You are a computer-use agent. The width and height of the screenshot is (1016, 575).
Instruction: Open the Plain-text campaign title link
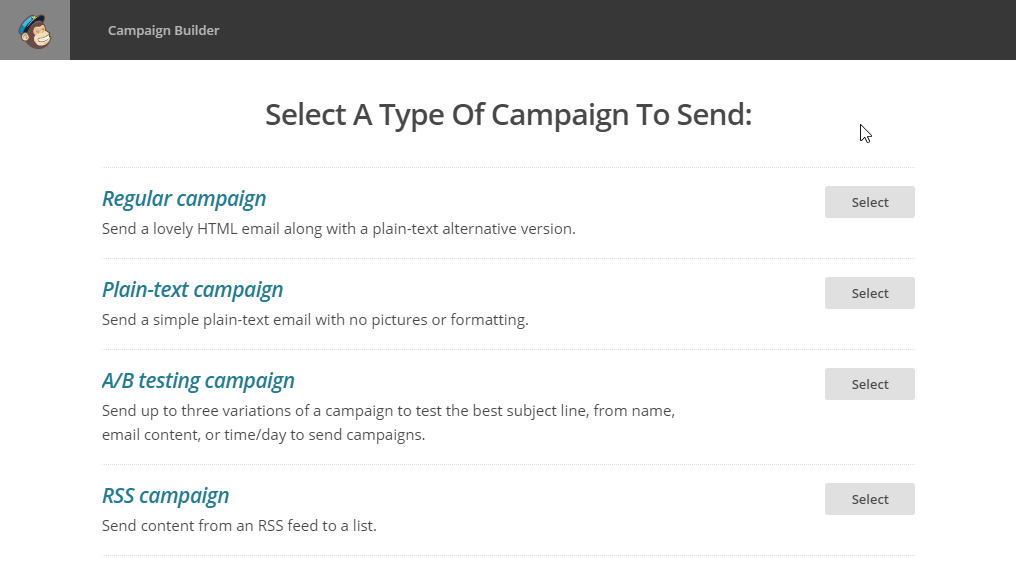[x=192, y=290]
